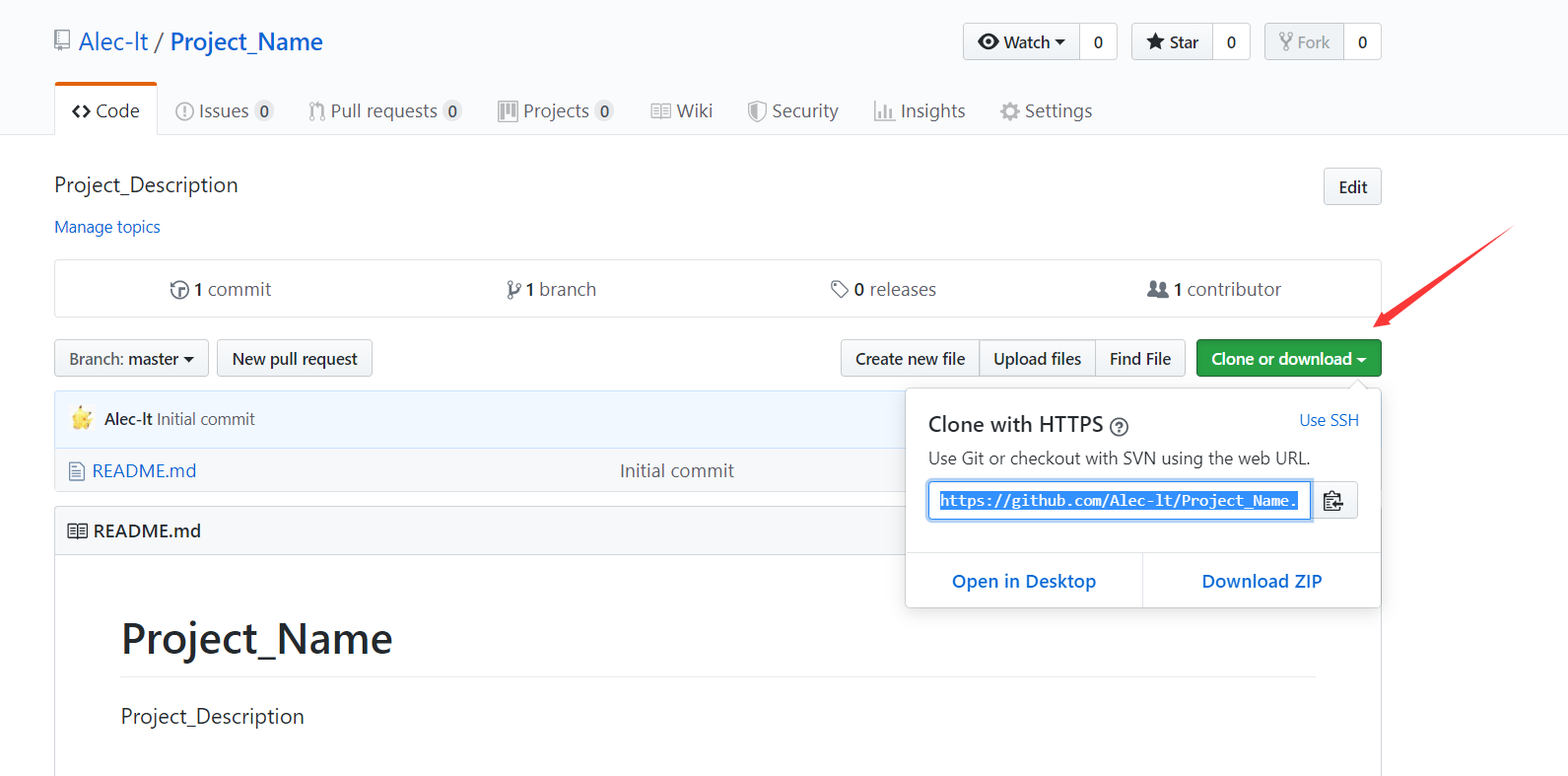Screen dimensions: 1568x776
Task: Open the Initial commit message for README.md
Action: 677,471
